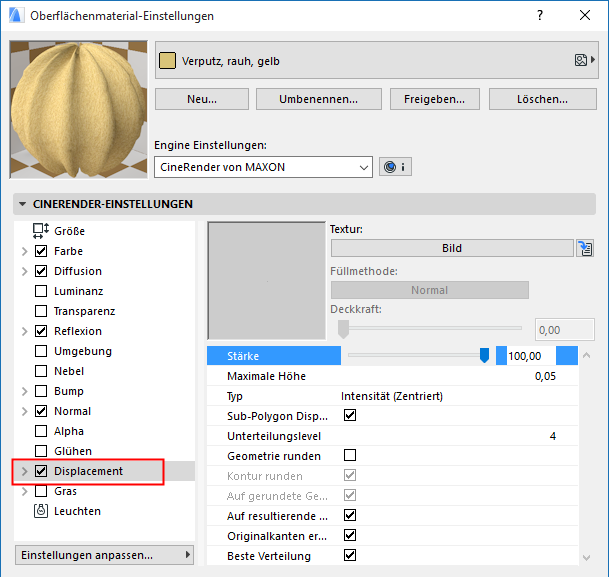
Task: Click the Leuchten lamp icon
Action: pos(41,511)
